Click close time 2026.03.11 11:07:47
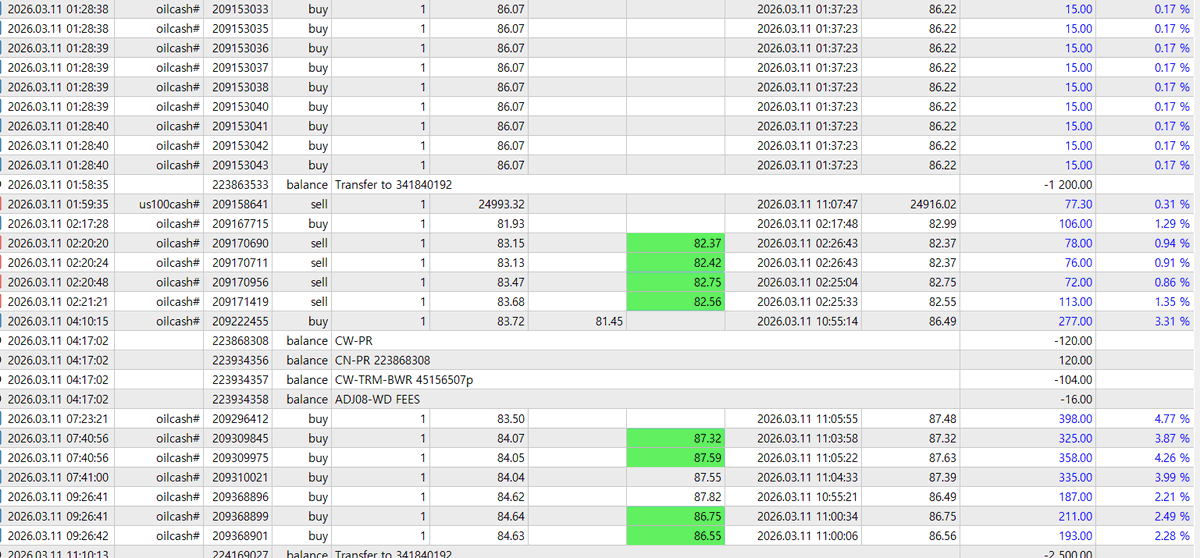1200x558 pixels. [x=808, y=204]
